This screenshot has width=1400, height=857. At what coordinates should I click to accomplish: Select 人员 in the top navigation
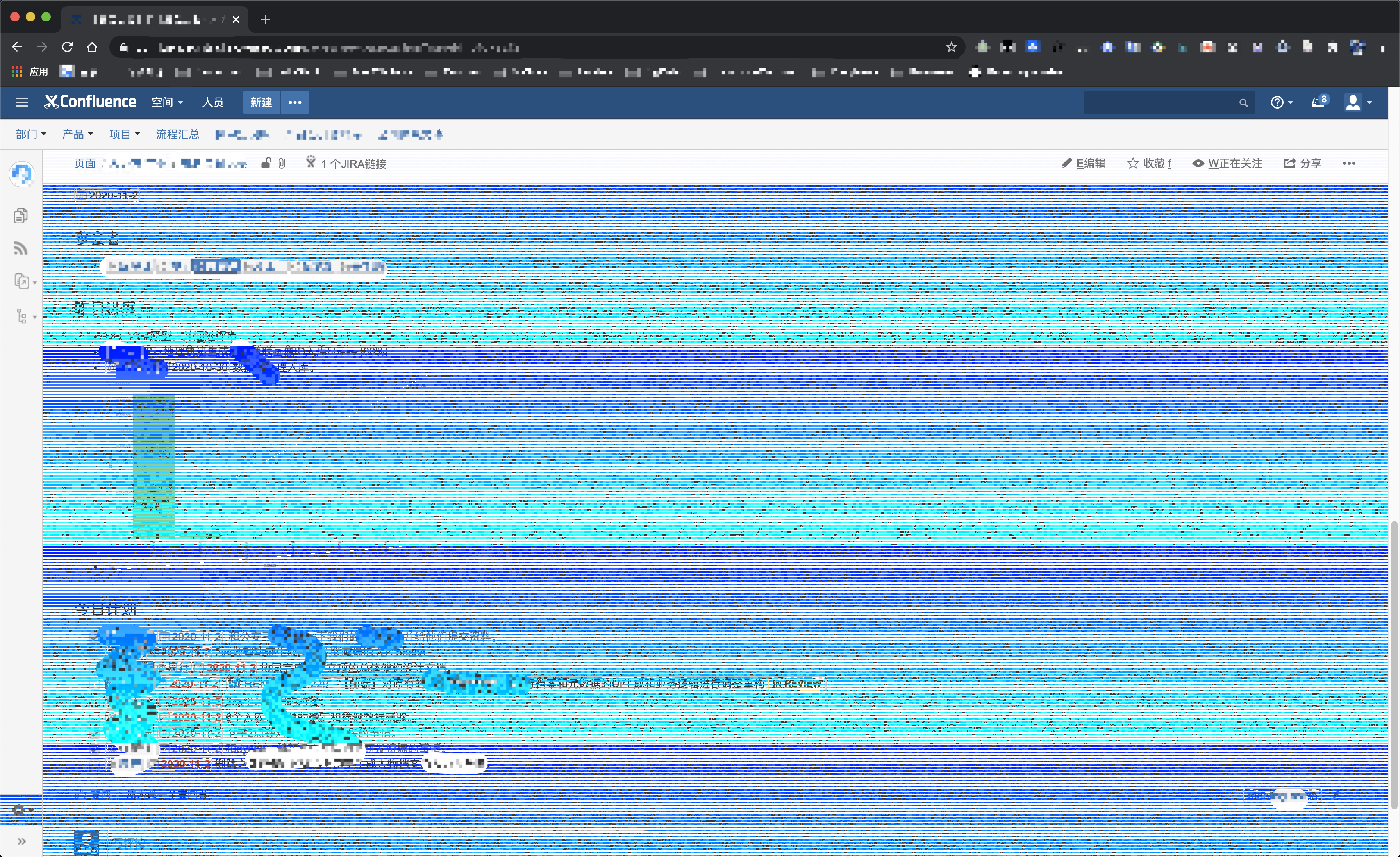pos(212,102)
